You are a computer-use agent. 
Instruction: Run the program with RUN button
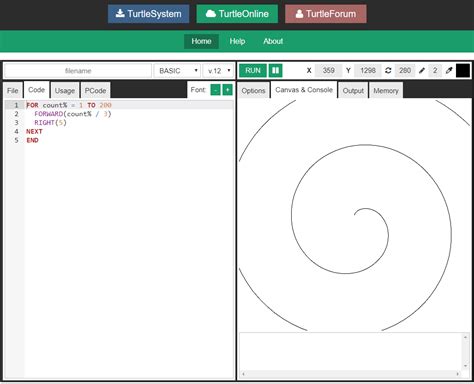pos(253,70)
